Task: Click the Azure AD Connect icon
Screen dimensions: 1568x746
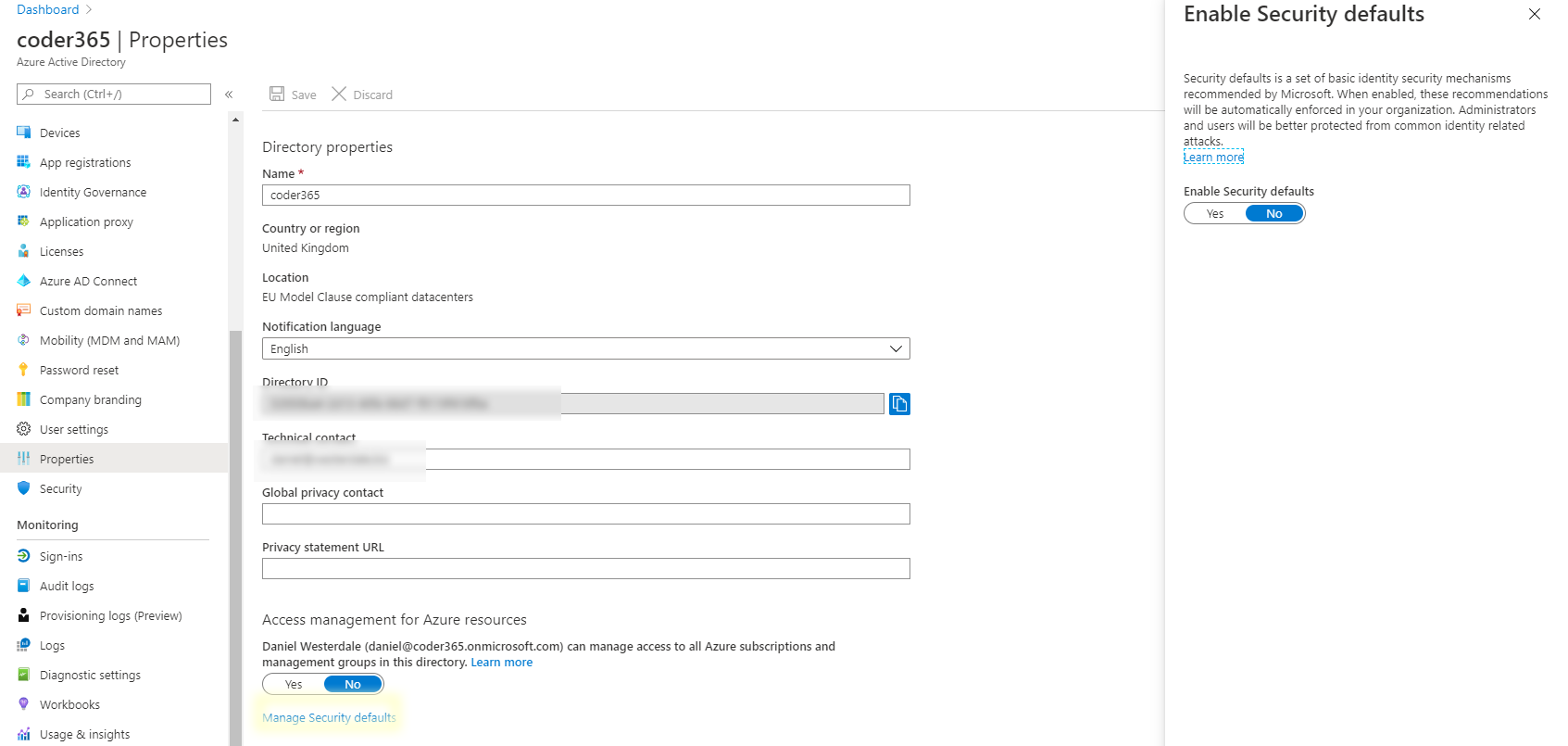Action: (x=24, y=281)
